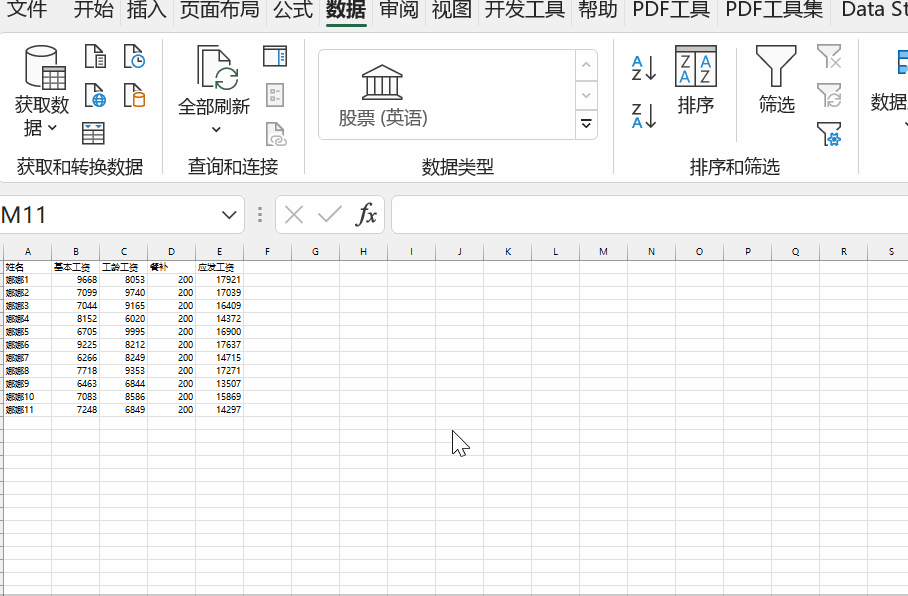This screenshot has width=908, height=596.
Task: Open the Advanced filter gear icon
Action: click(x=829, y=134)
